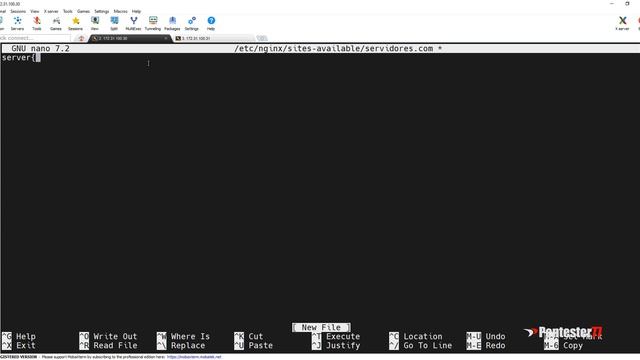Click the 'M-U Undo' nano shortcut
640x360 pixels.
click(x=486, y=336)
